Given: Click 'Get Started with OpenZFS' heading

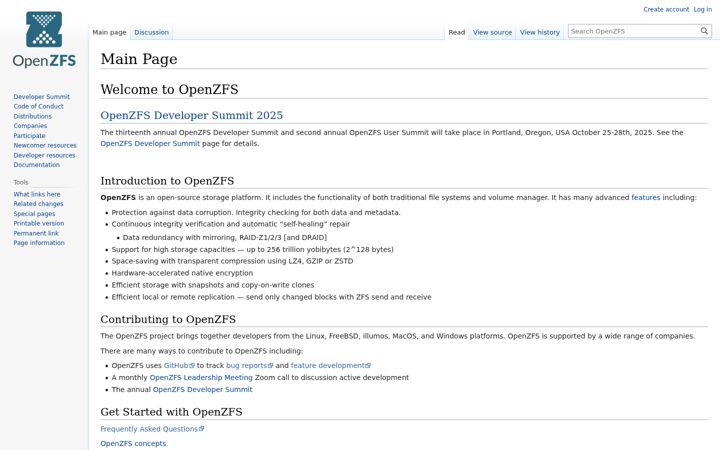Looking at the screenshot, I should [x=171, y=412].
